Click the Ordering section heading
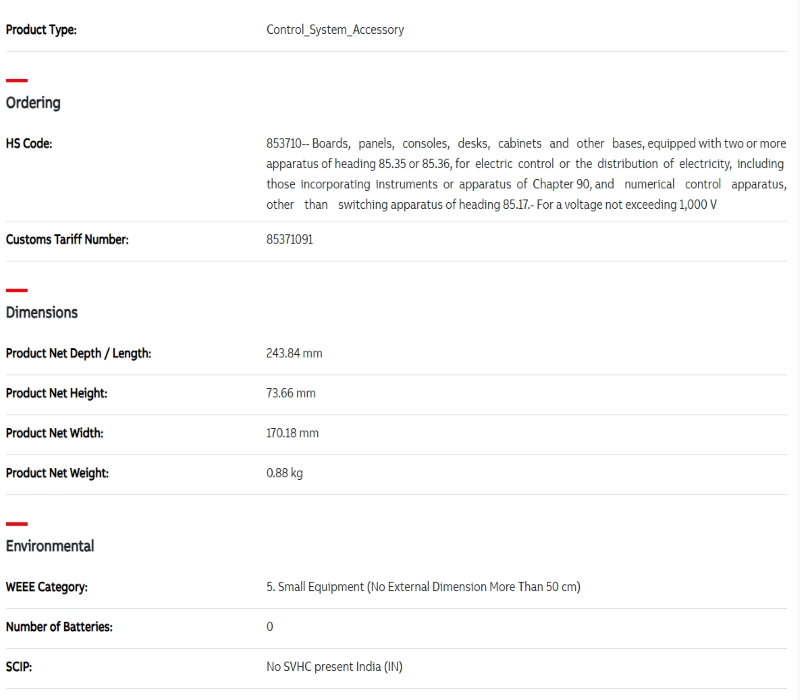This screenshot has height=700, width=800. 33,103
